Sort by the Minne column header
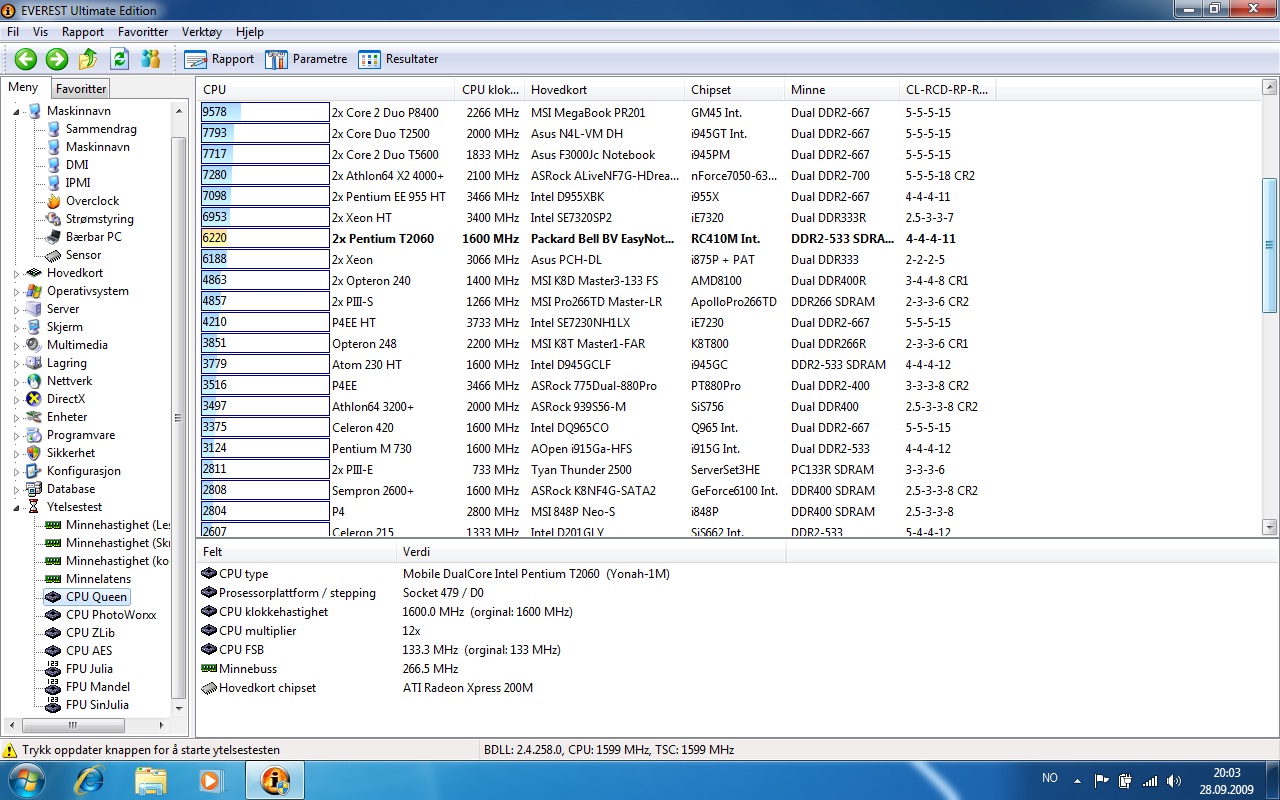 pos(840,90)
